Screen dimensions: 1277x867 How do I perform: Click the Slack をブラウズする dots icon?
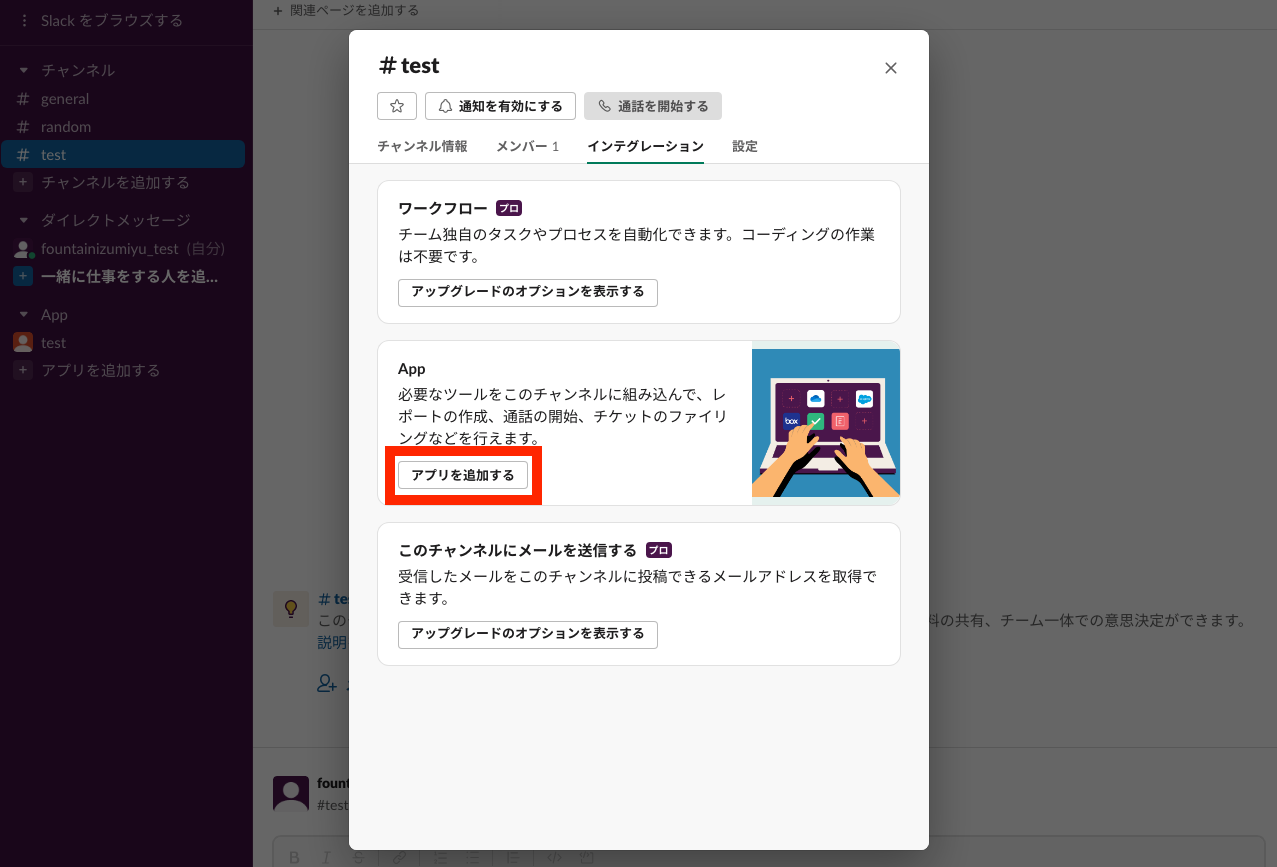(24, 21)
